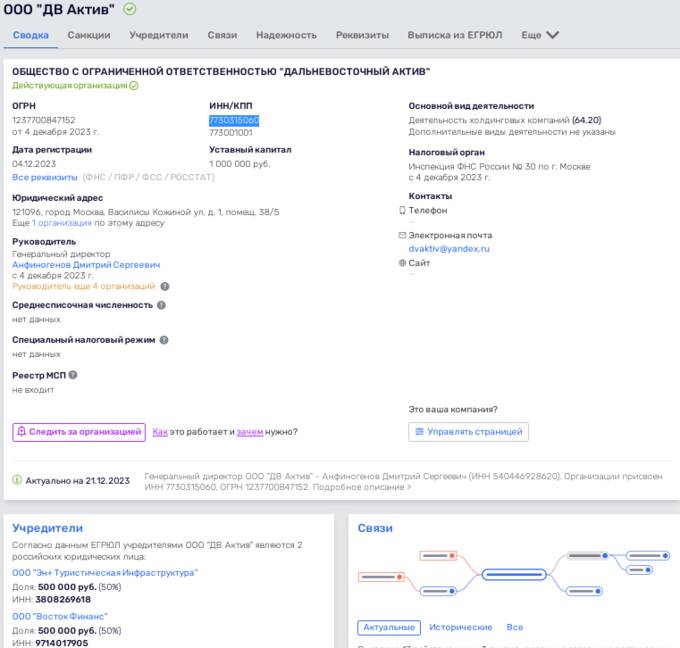Click the ОГРН value 1237700847152
Screen dimensions: 680x648
tap(44, 120)
